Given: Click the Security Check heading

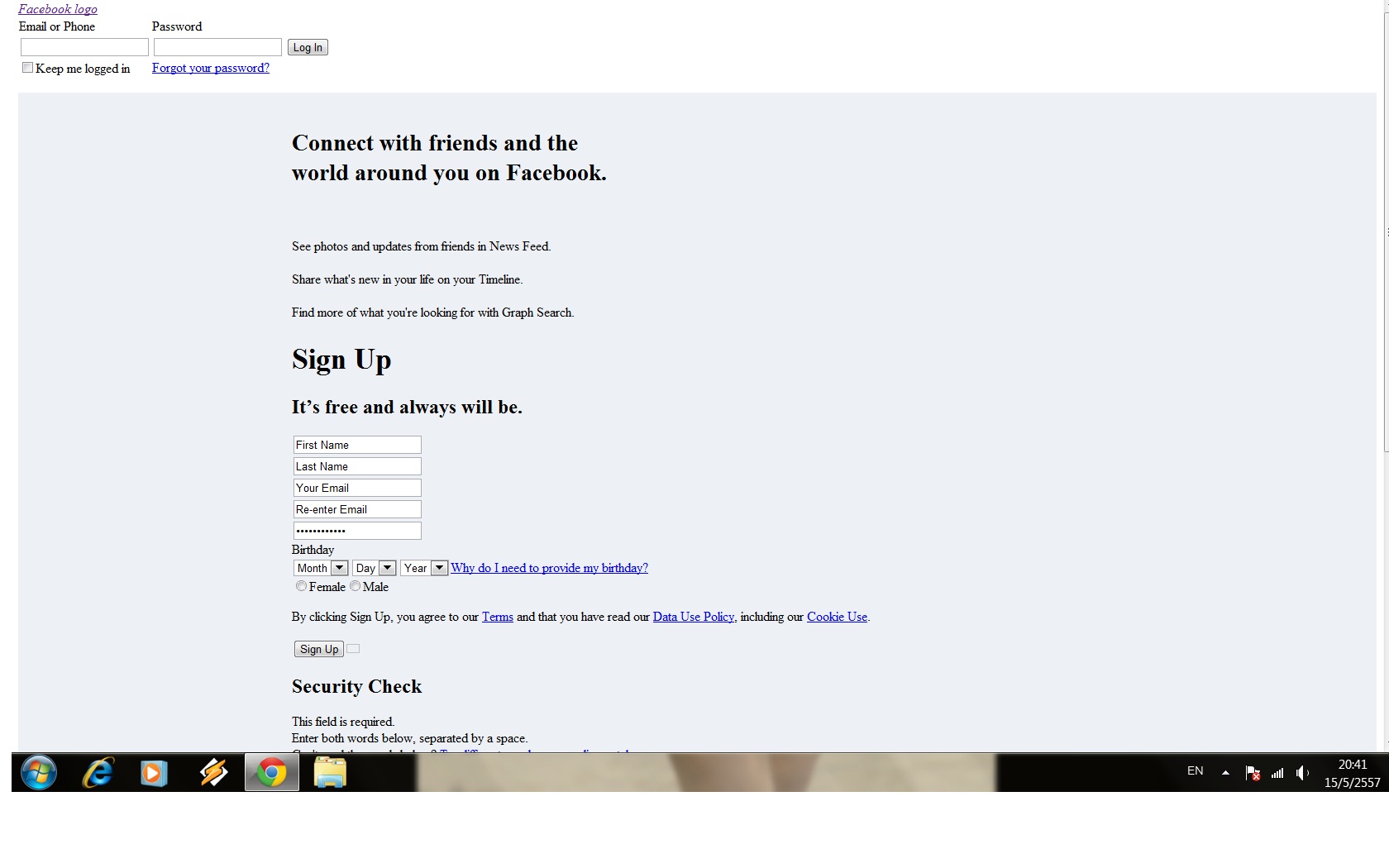Looking at the screenshot, I should pyautogui.click(x=356, y=686).
